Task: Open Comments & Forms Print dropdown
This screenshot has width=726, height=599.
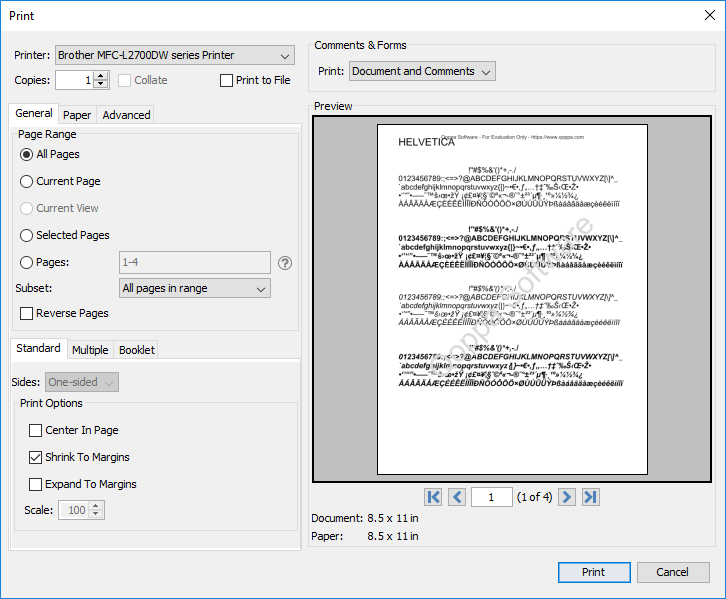Action: 421,71
